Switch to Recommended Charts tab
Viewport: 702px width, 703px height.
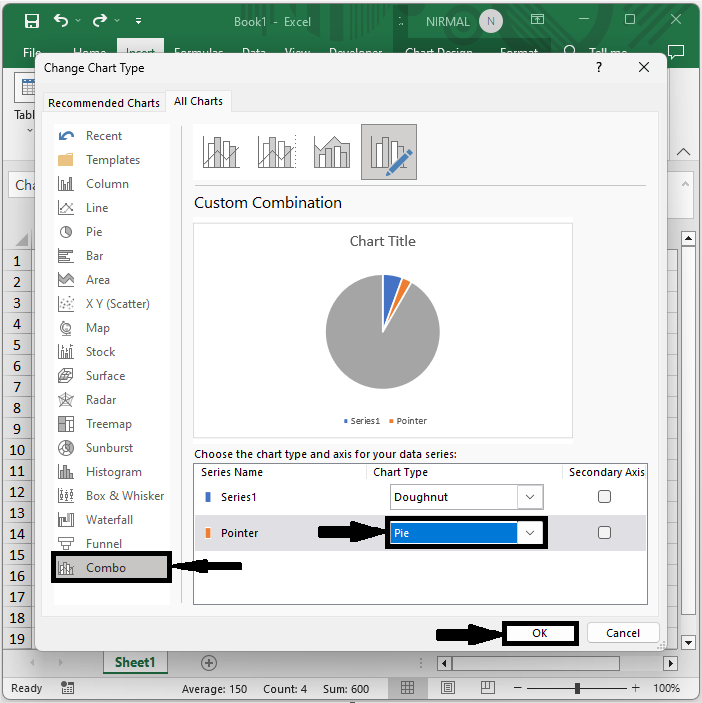(x=104, y=103)
